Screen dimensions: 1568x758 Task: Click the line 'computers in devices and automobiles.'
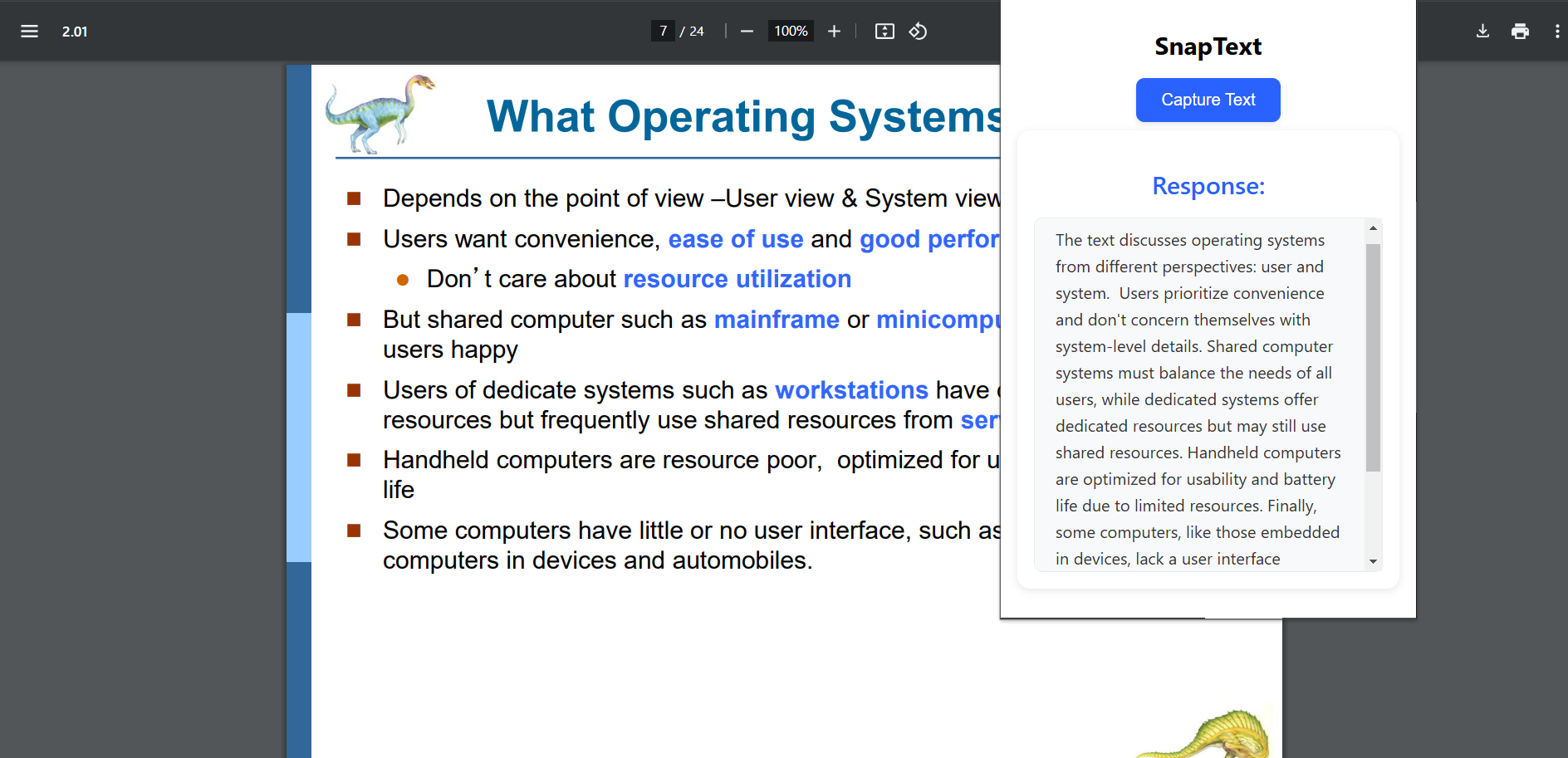[597, 560]
